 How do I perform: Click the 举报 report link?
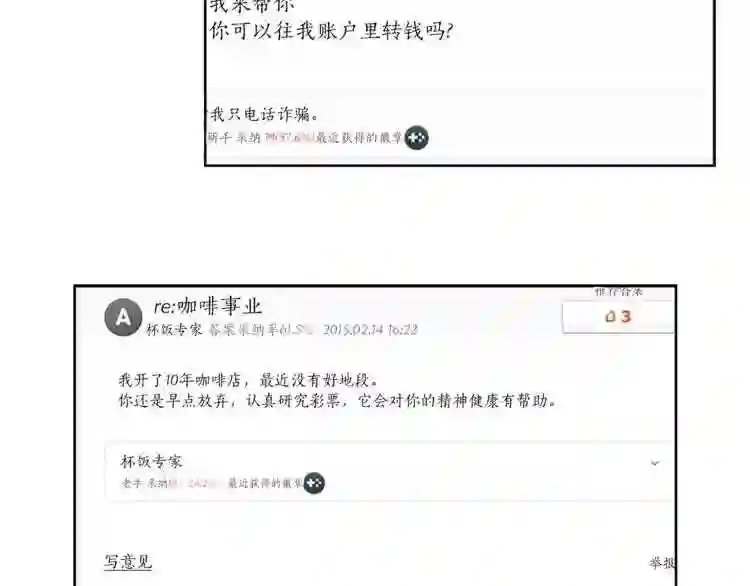tap(662, 563)
